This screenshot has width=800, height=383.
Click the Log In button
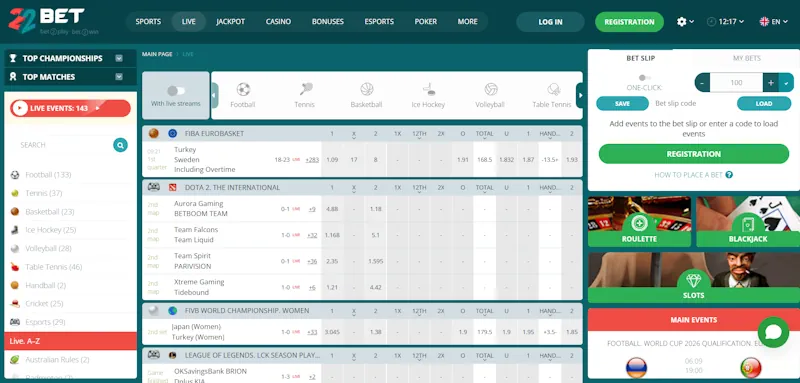550,22
